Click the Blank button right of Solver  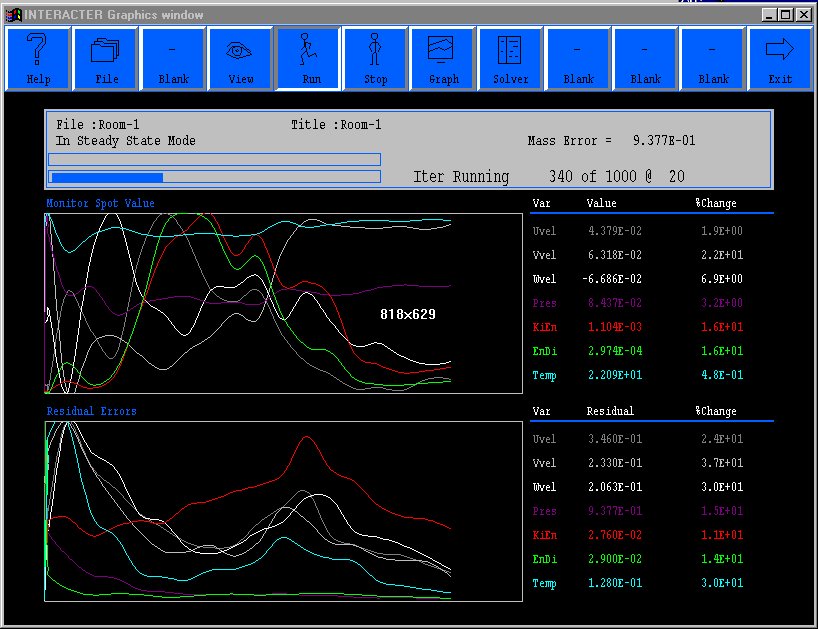578,59
